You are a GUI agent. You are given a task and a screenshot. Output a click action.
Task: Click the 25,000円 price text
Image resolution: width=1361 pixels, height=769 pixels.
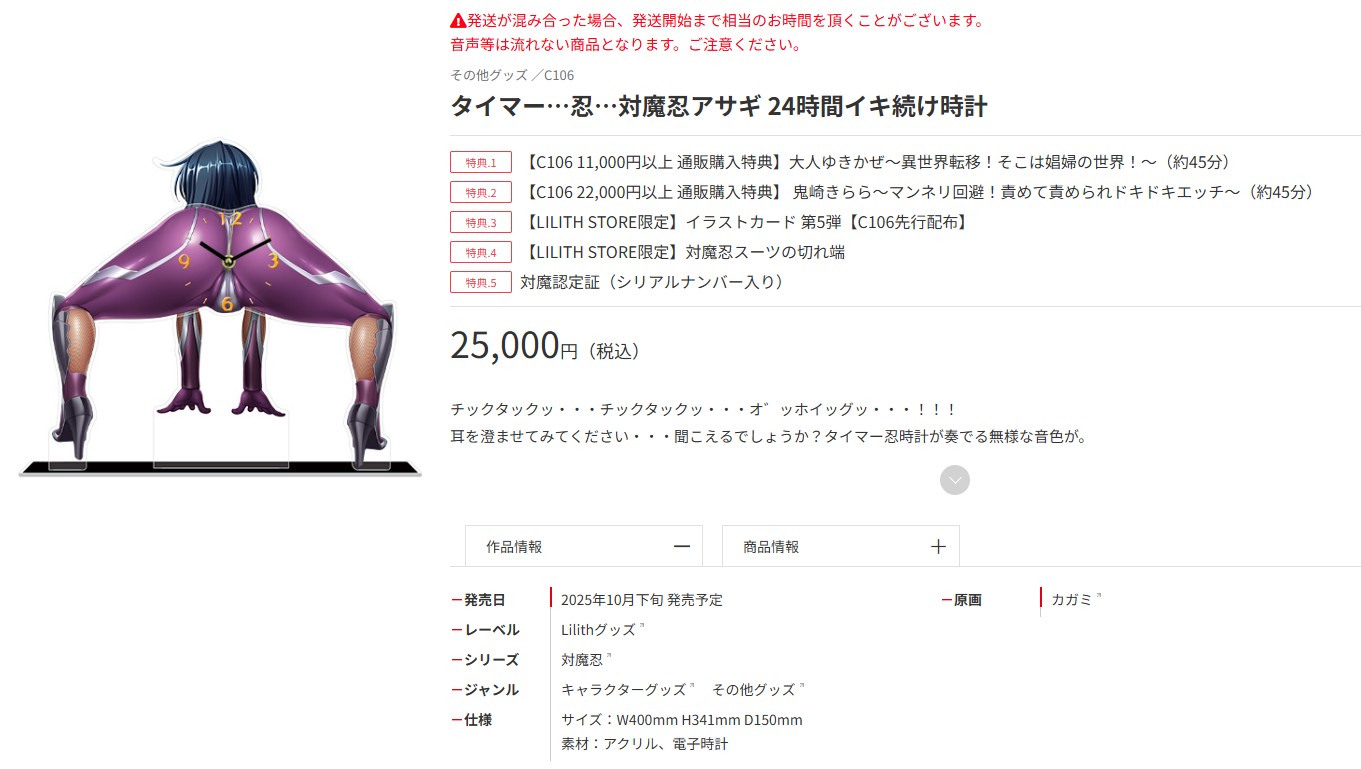(x=514, y=346)
